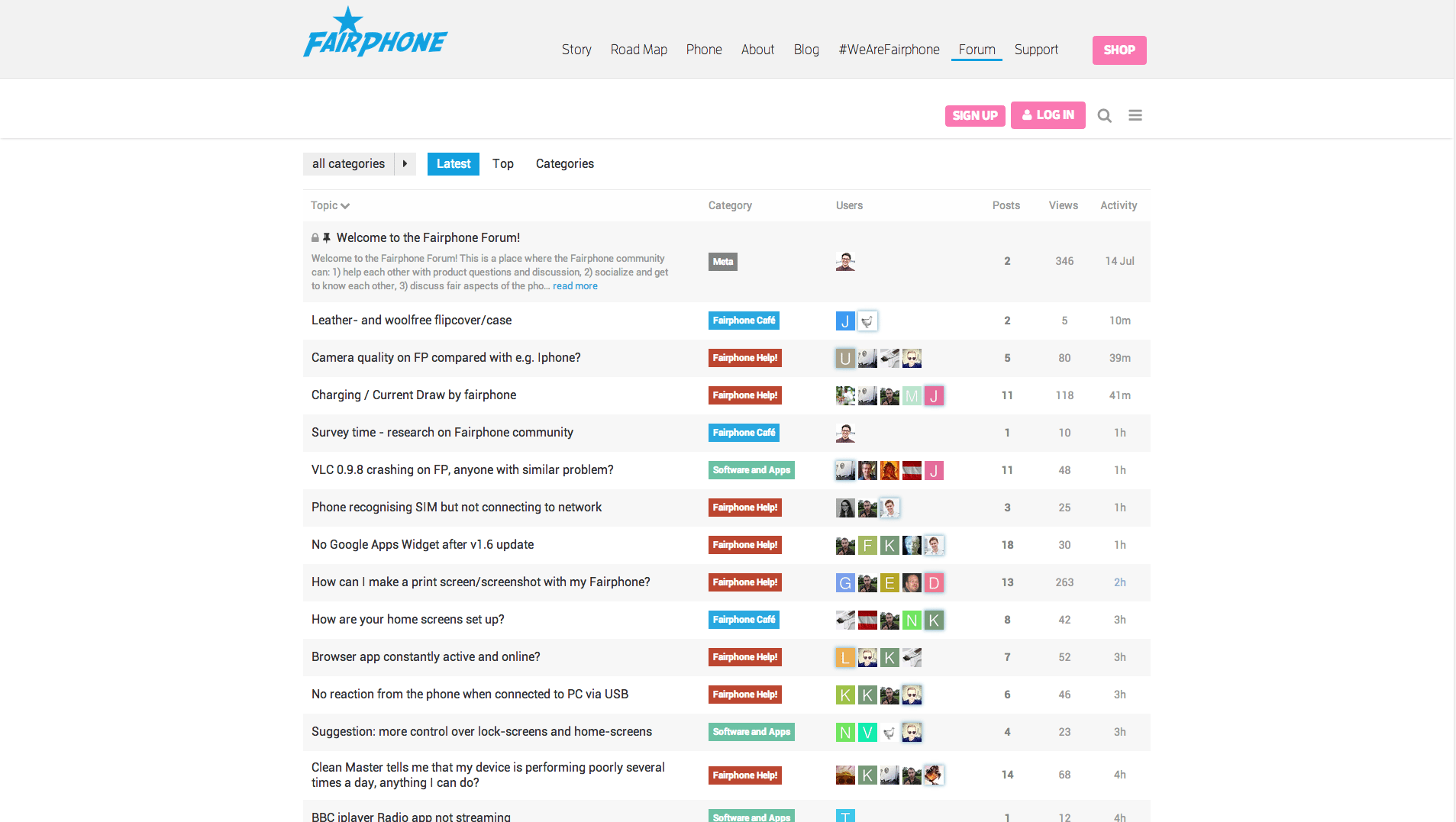Click Fairphone Café badge in Leather row

pos(744,321)
